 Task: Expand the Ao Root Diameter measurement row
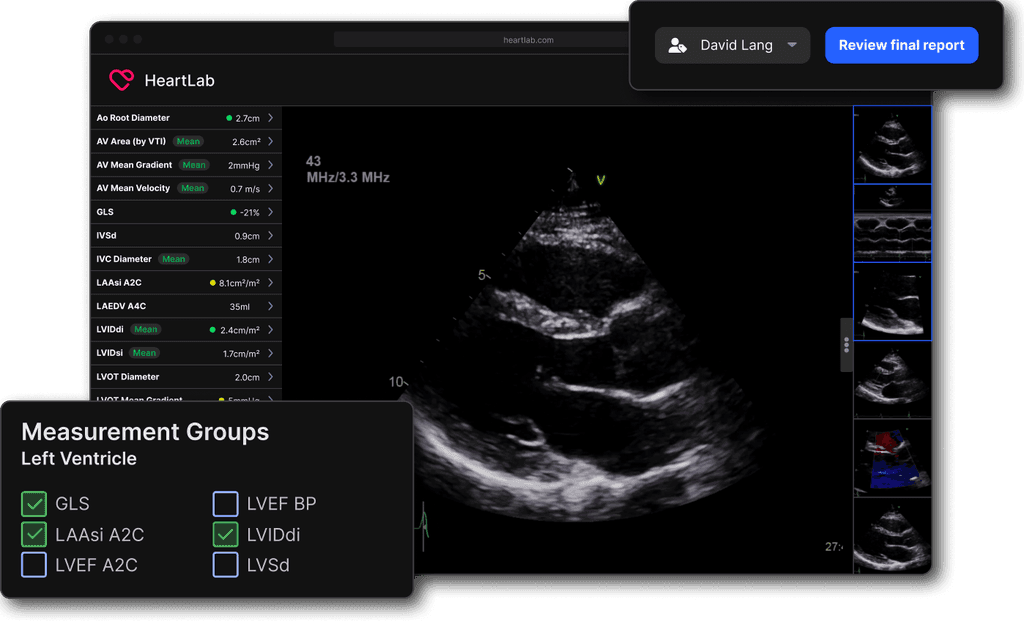coord(272,117)
